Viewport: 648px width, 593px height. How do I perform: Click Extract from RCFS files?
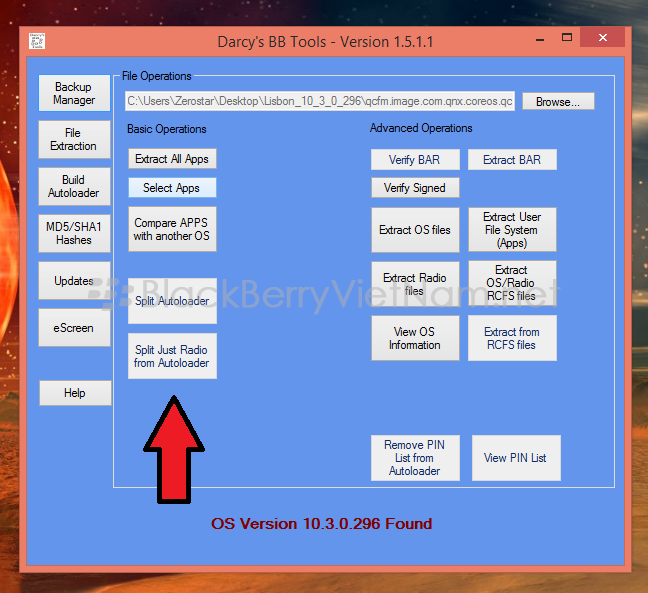[x=512, y=338]
